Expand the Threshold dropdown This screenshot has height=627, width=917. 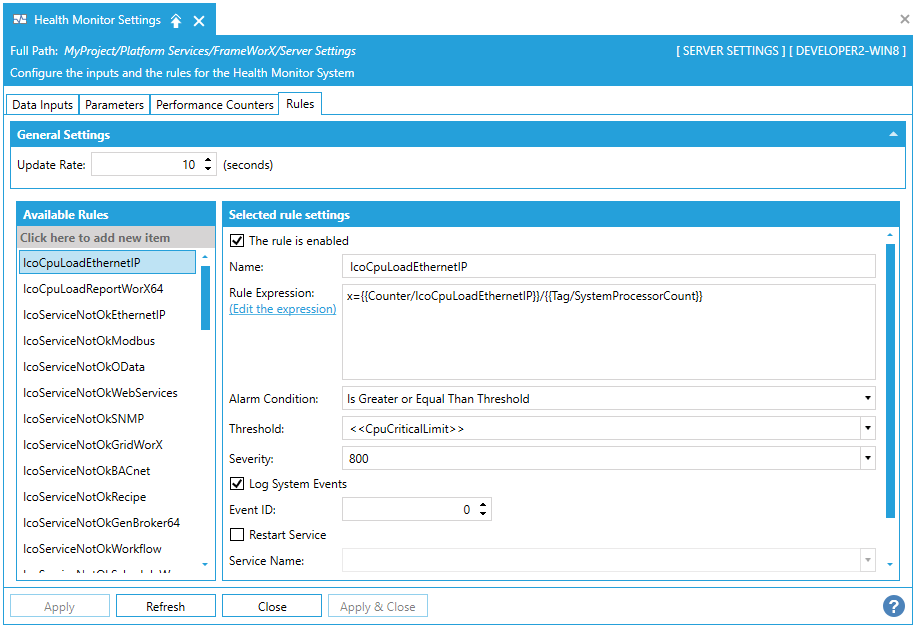coord(866,429)
